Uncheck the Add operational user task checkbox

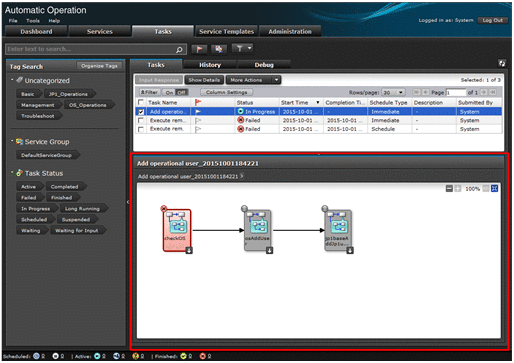click(141, 112)
